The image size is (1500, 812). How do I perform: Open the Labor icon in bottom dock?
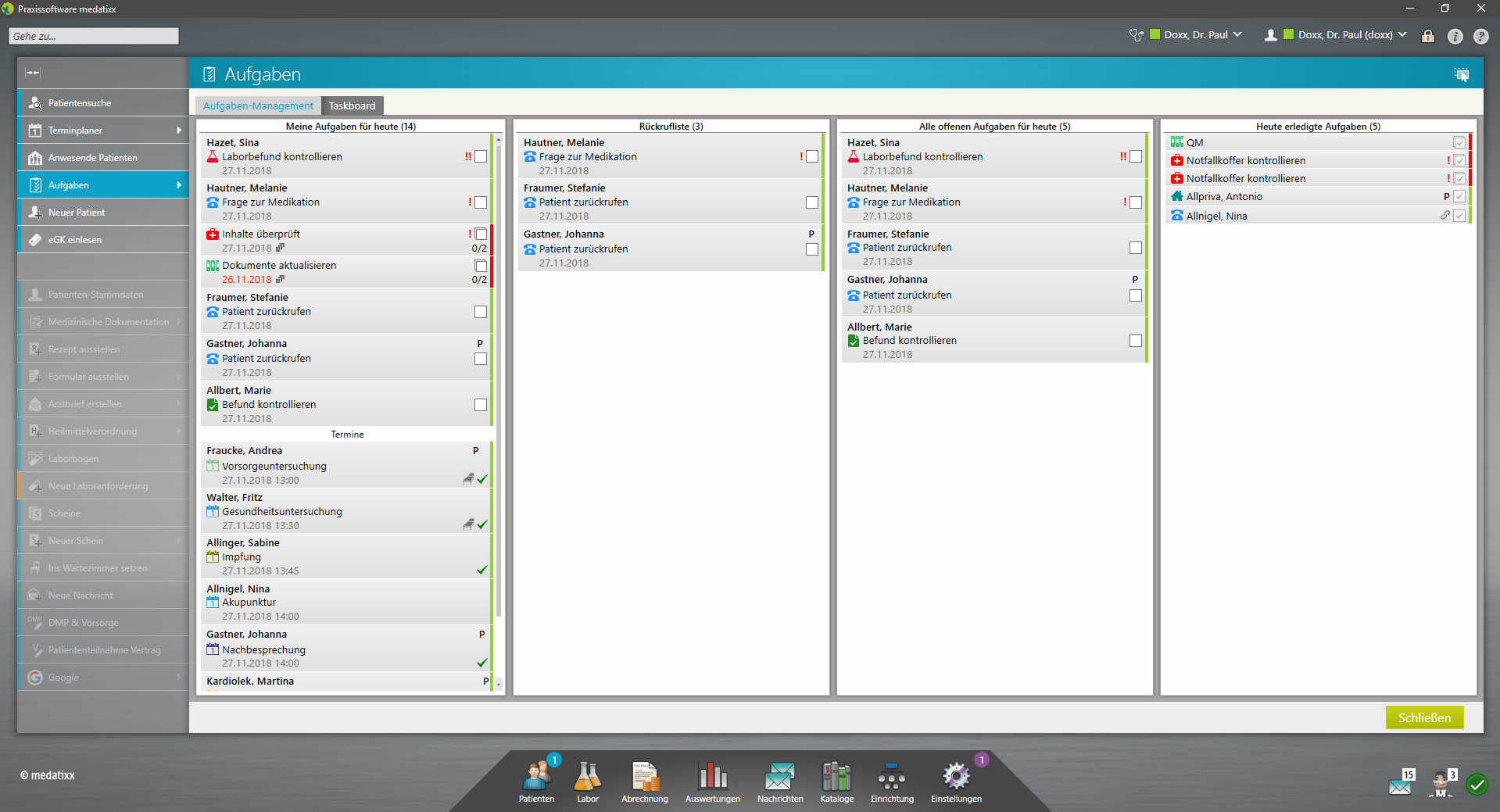click(587, 778)
